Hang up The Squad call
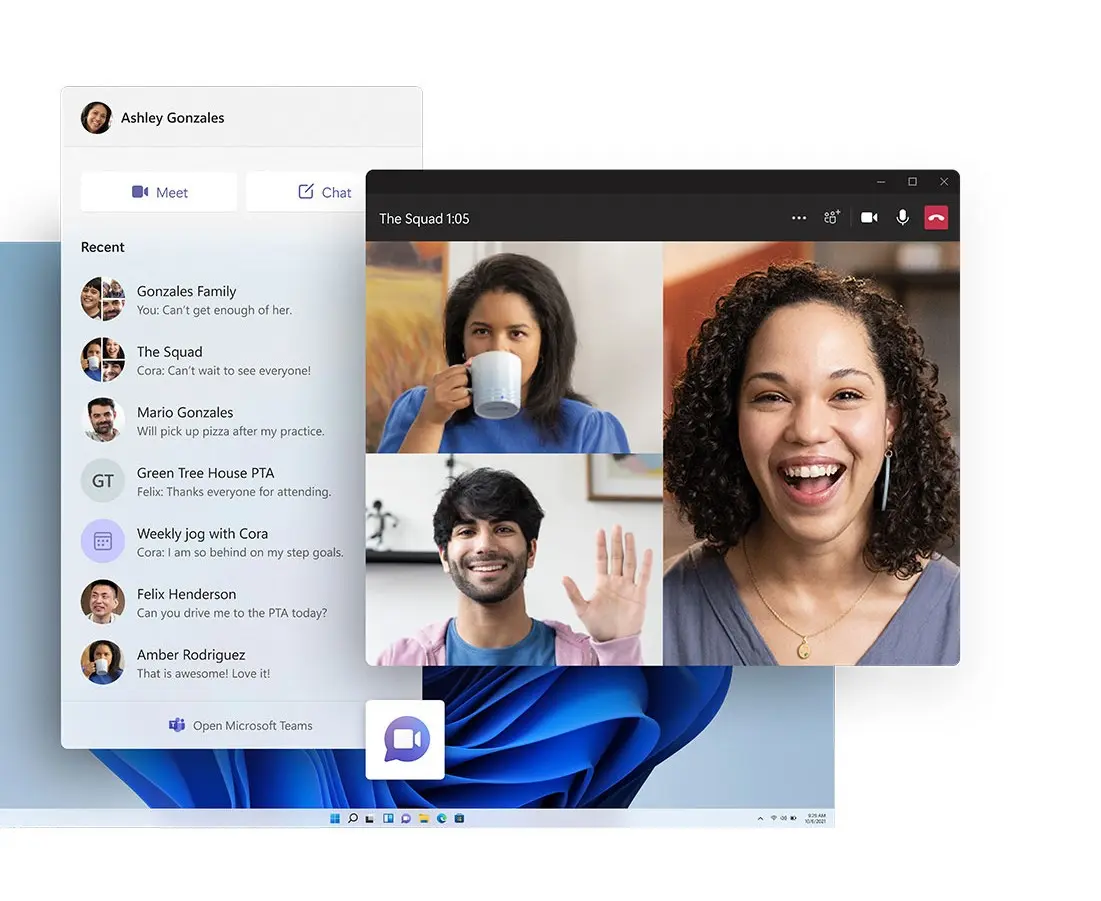The height and width of the screenshot is (901, 1101). [936, 218]
